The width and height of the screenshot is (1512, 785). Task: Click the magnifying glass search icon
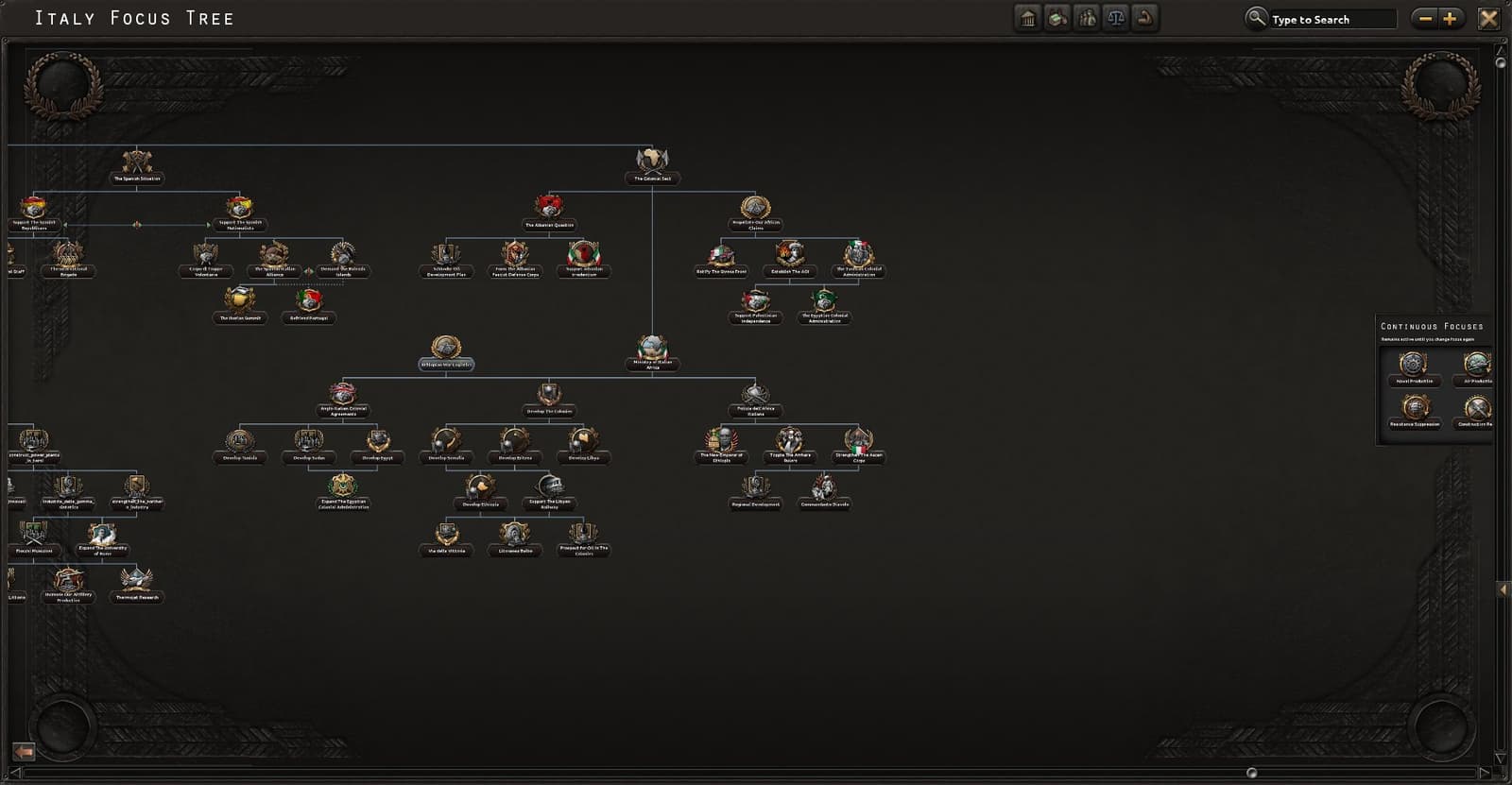tap(1256, 18)
